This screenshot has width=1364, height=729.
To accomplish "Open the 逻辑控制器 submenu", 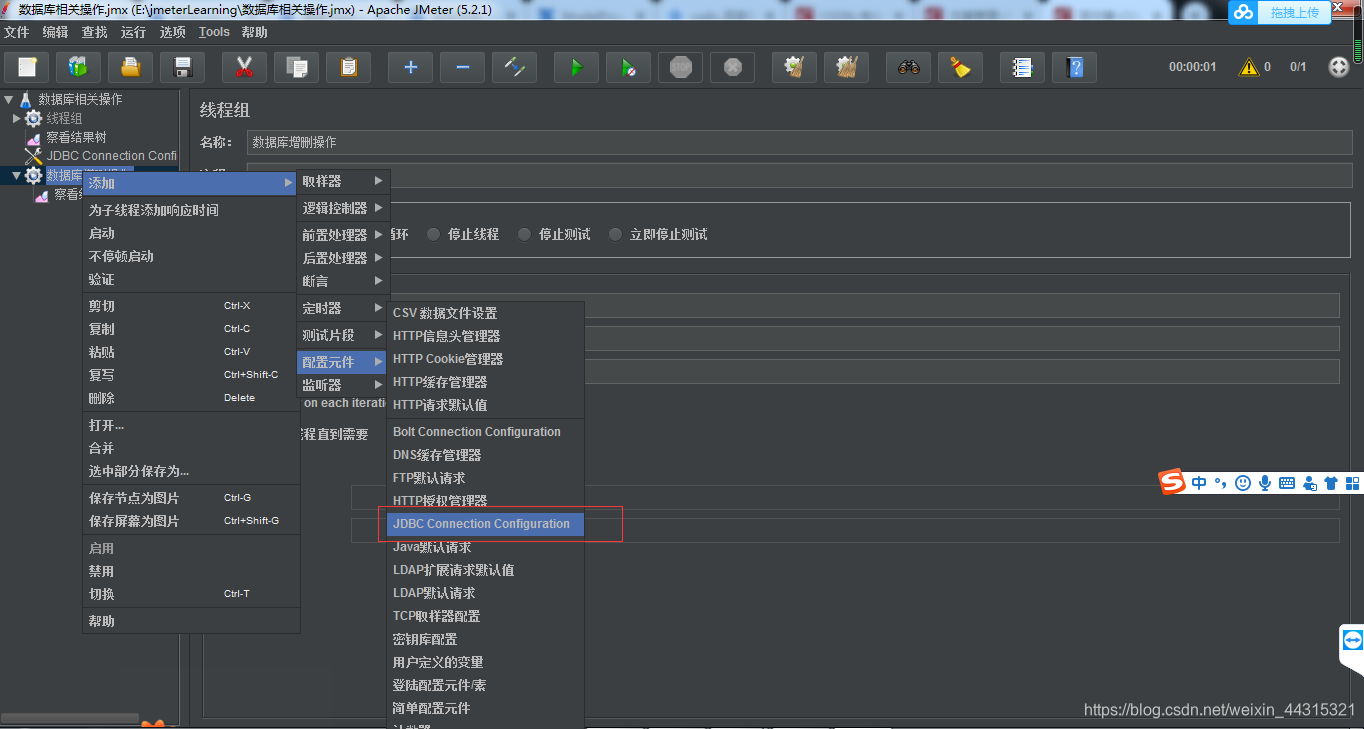I will (343, 208).
